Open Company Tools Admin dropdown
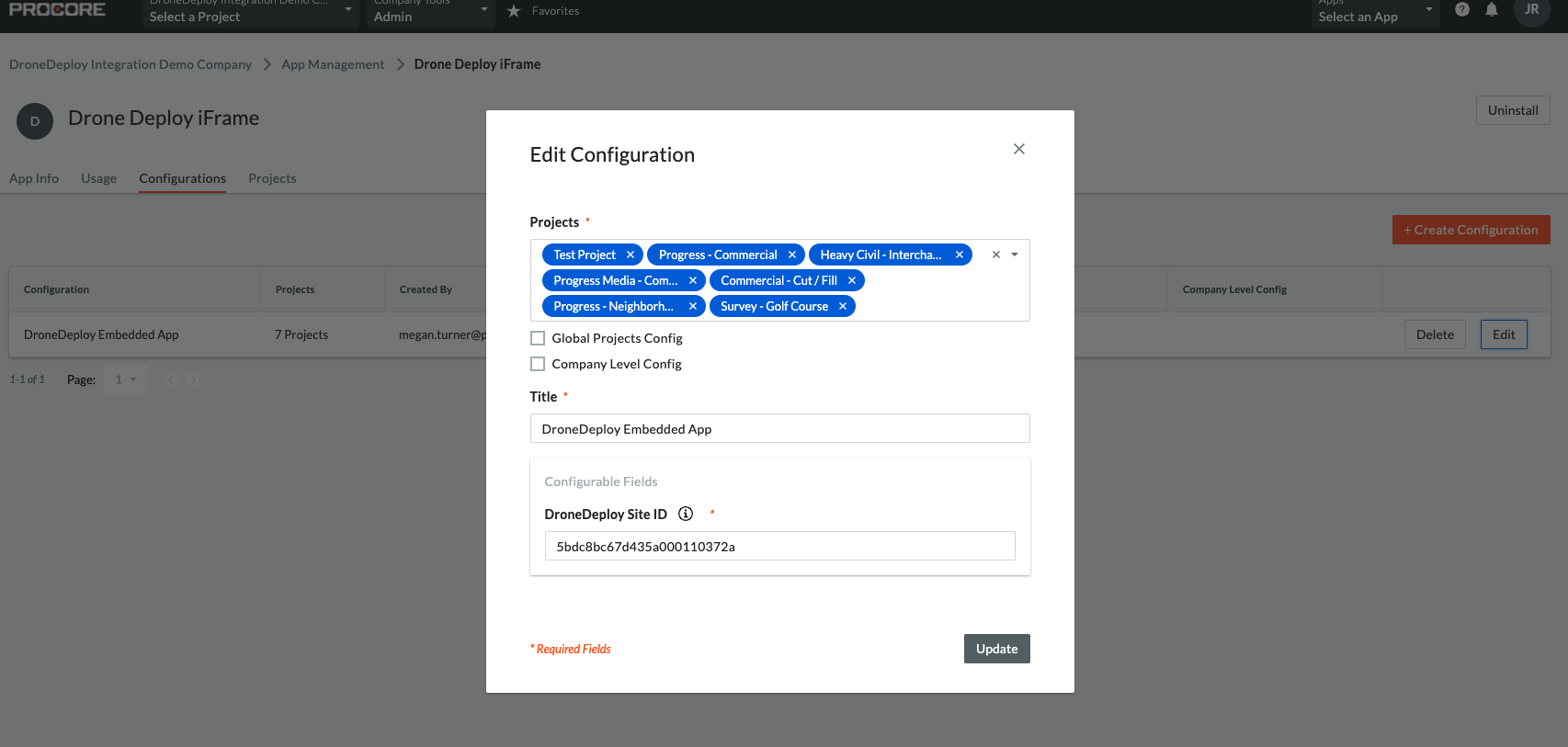The image size is (1568, 747). click(431, 13)
